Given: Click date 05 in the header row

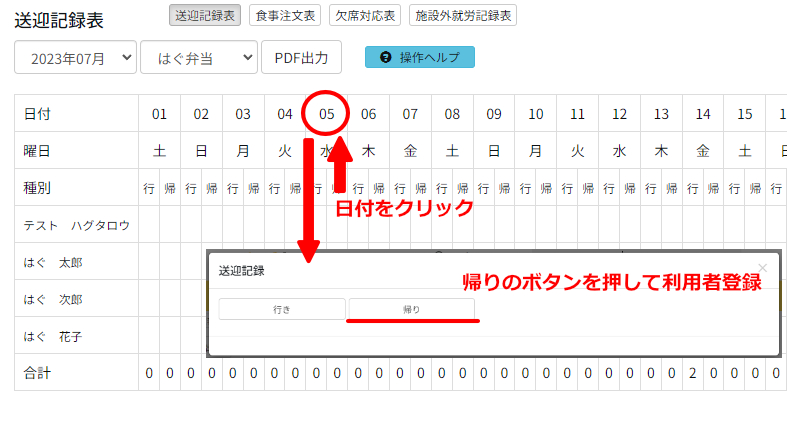Looking at the screenshot, I should pos(327,114).
